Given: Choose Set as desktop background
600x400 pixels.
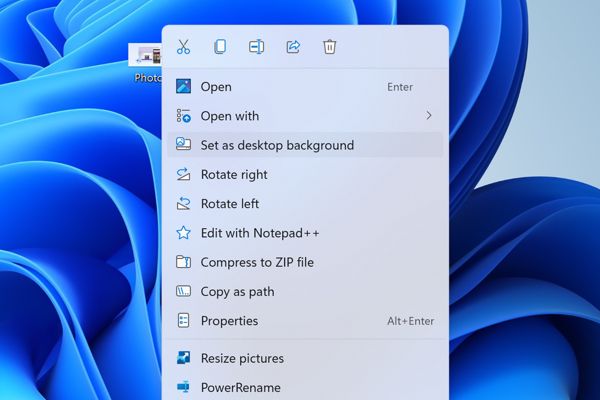Looking at the screenshot, I should pyautogui.click(x=305, y=145).
